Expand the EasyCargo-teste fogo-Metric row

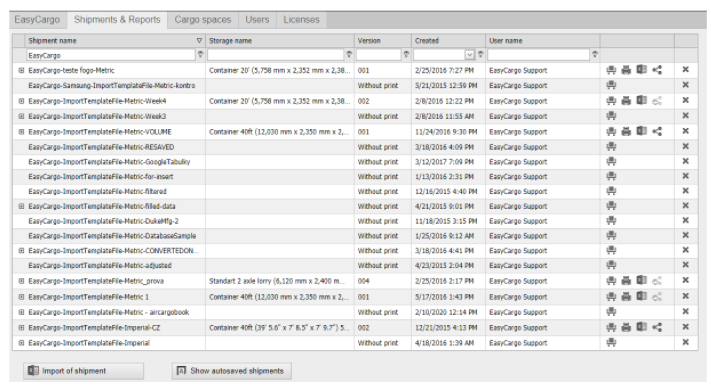pos(21,70)
